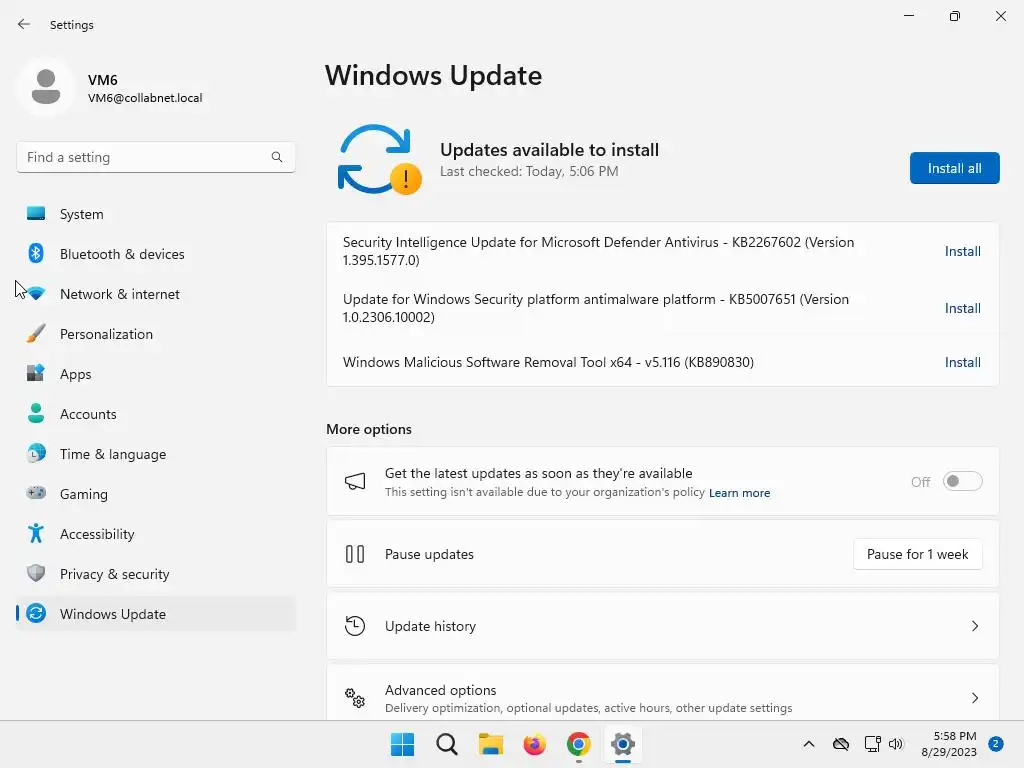Image resolution: width=1024 pixels, height=768 pixels.
Task: Click the pause icon beside Pause updates
Action: point(355,554)
